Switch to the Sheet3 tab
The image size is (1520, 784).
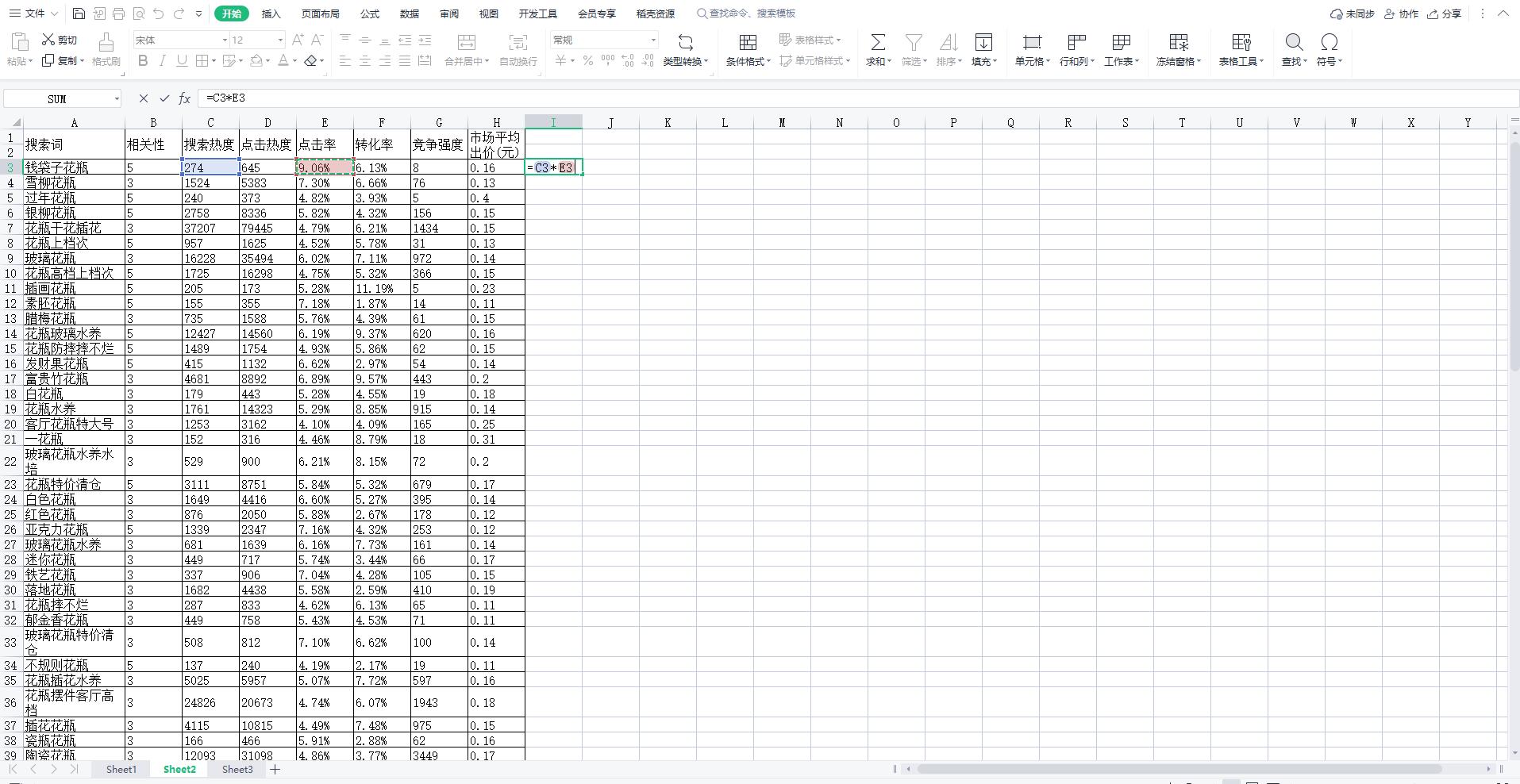[x=237, y=769]
